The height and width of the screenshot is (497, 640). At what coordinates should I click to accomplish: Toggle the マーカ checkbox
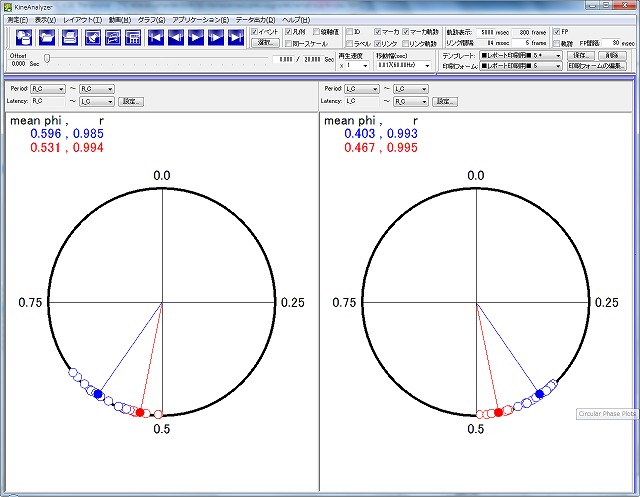coord(378,32)
